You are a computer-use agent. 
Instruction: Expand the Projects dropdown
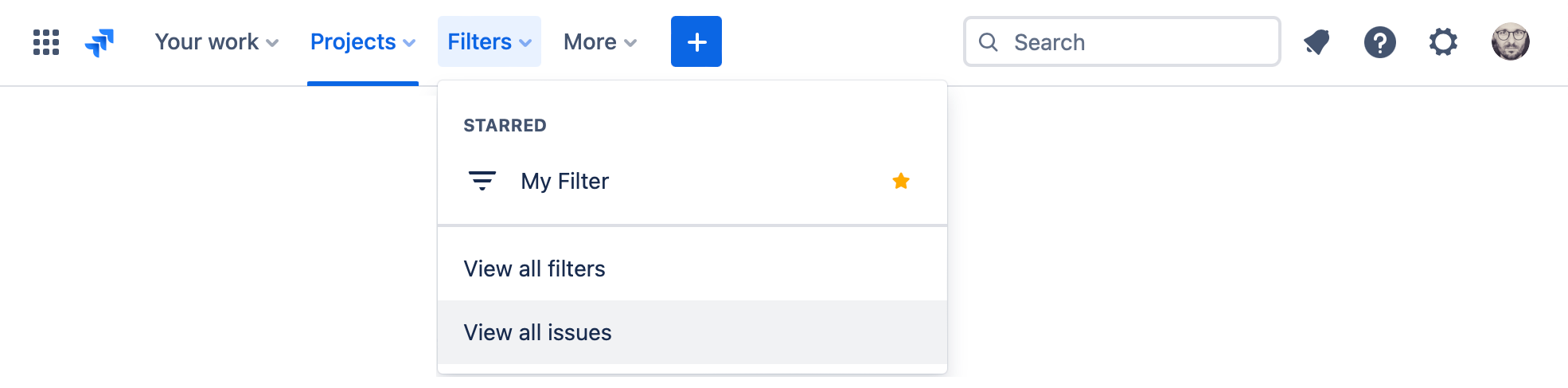(x=362, y=42)
